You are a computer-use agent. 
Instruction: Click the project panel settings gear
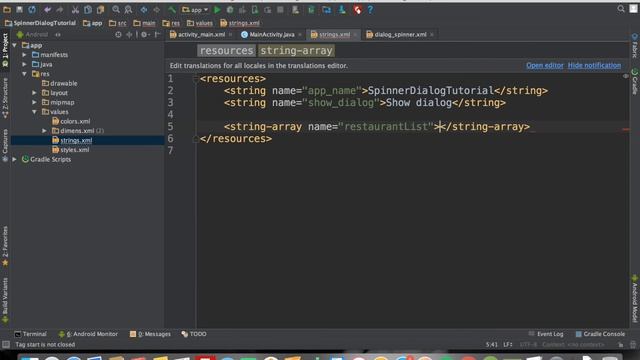point(144,35)
